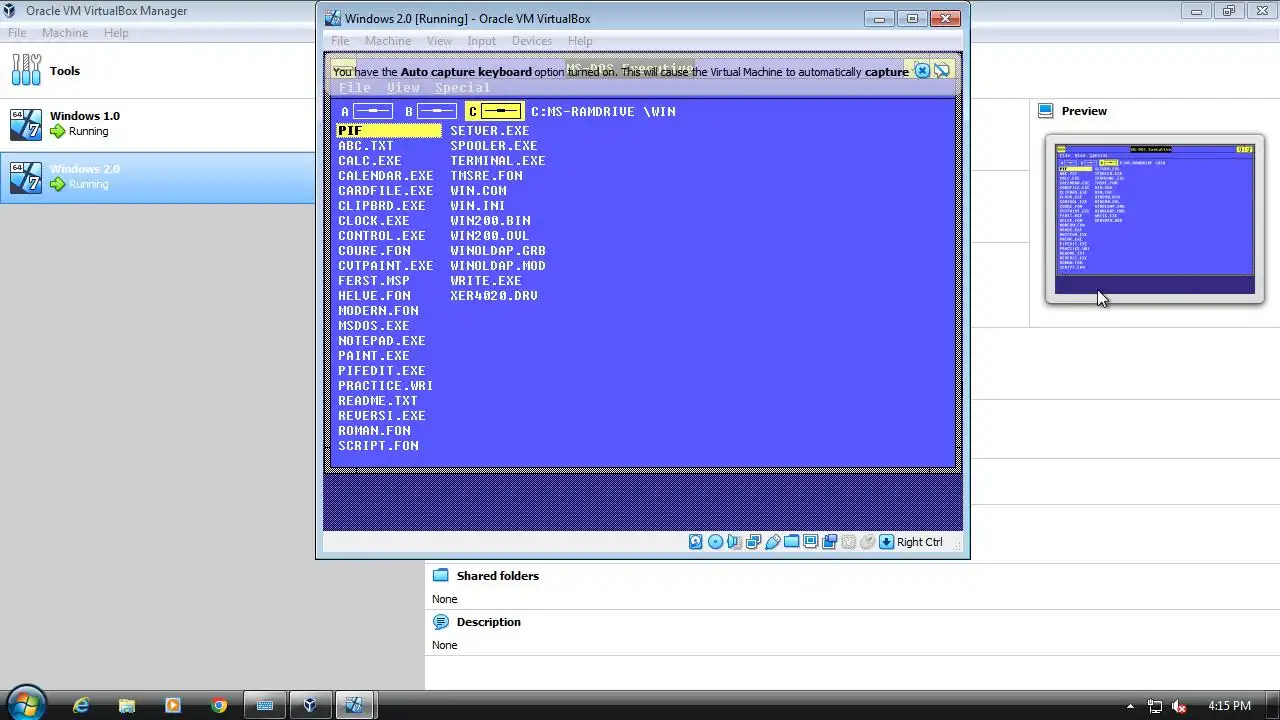Select drive C in MS-DOS Executive
Viewport: 1280px width, 720px height.
coord(495,111)
